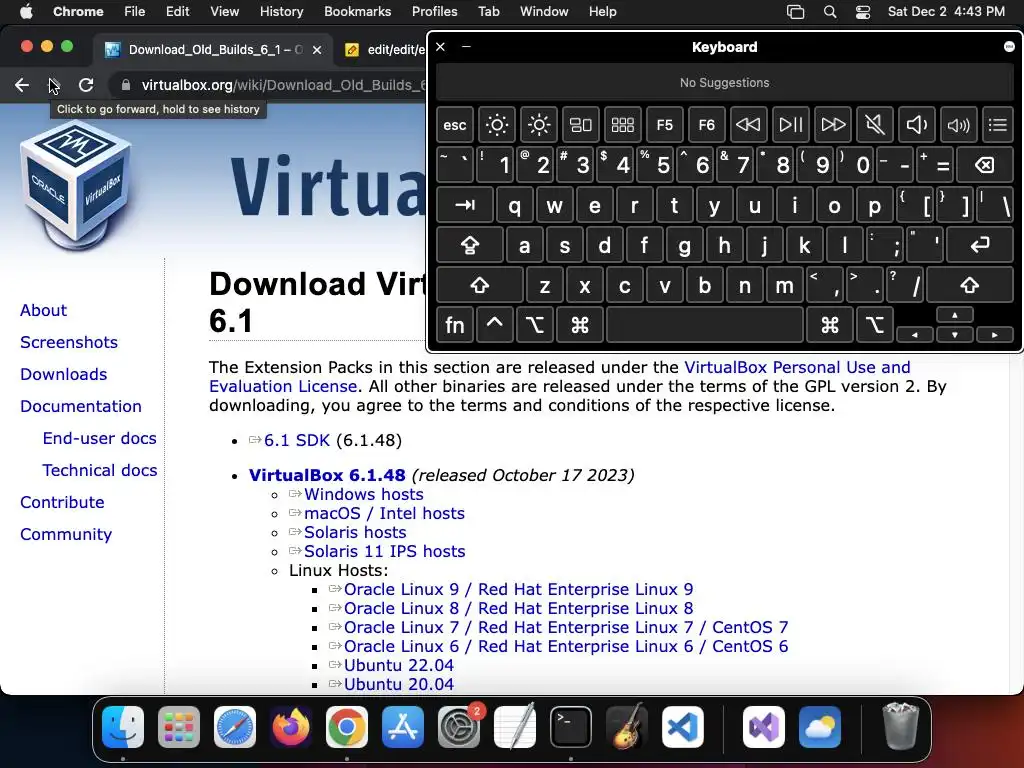Tap the left shift key
This screenshot has width=1024, height=768.
click(479, 285)
